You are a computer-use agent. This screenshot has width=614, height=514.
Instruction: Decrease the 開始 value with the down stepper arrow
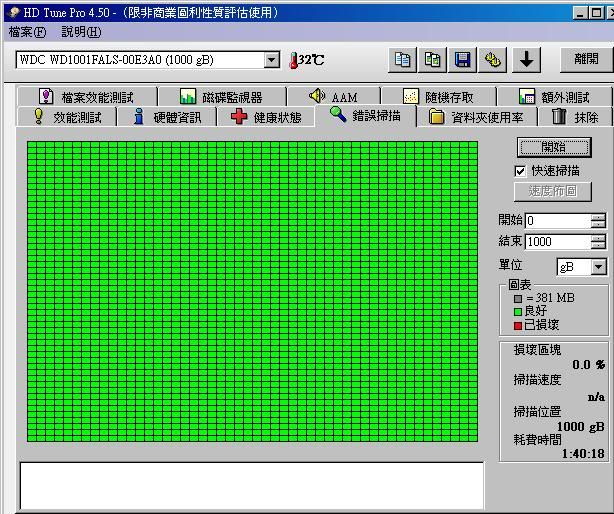coord(598,224)
